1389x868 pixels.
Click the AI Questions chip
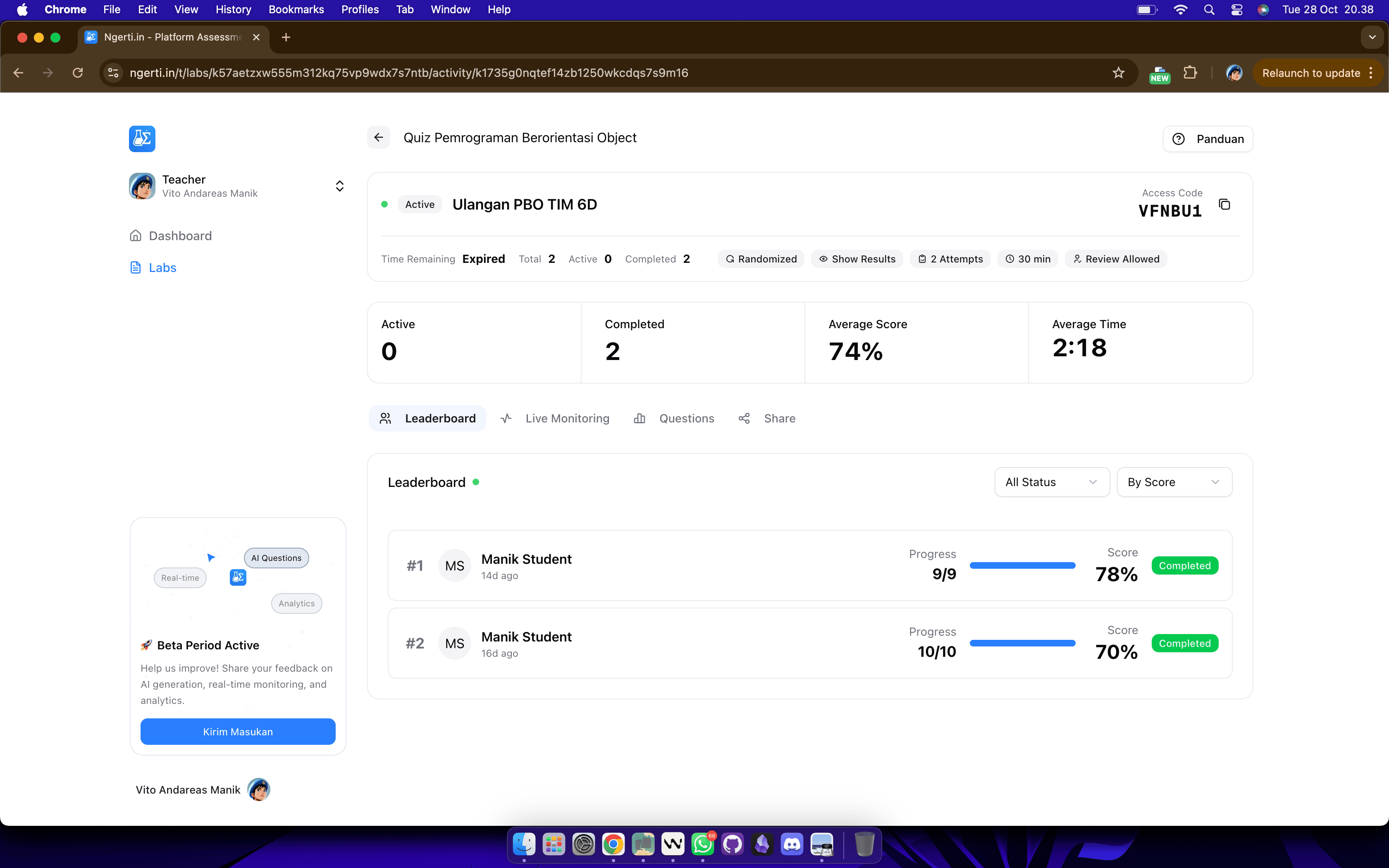point(276,558)
